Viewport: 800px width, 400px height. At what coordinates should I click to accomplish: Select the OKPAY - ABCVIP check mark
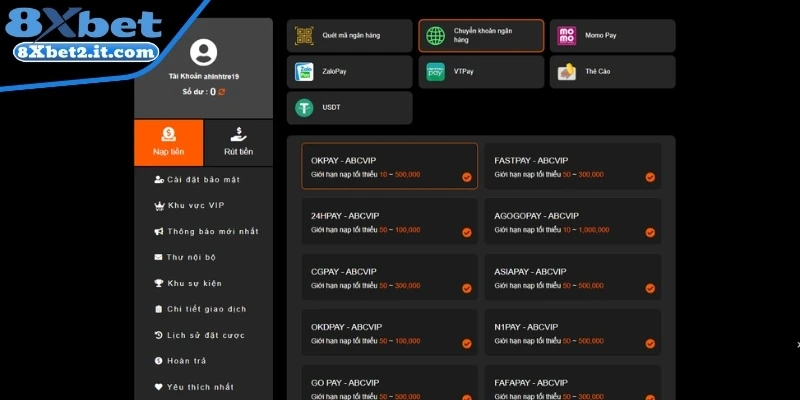467,177
